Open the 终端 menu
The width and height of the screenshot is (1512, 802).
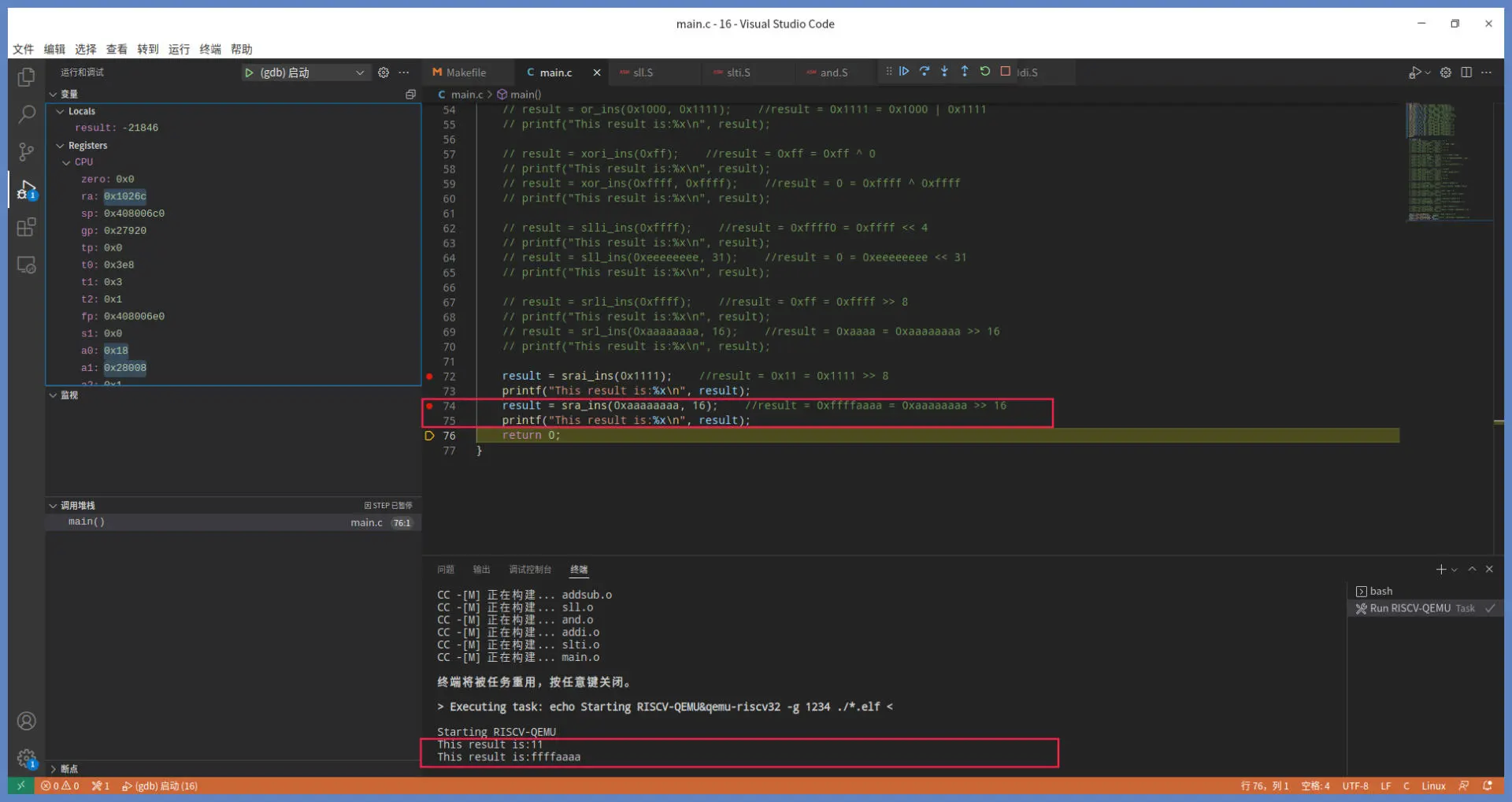(210, 49)
